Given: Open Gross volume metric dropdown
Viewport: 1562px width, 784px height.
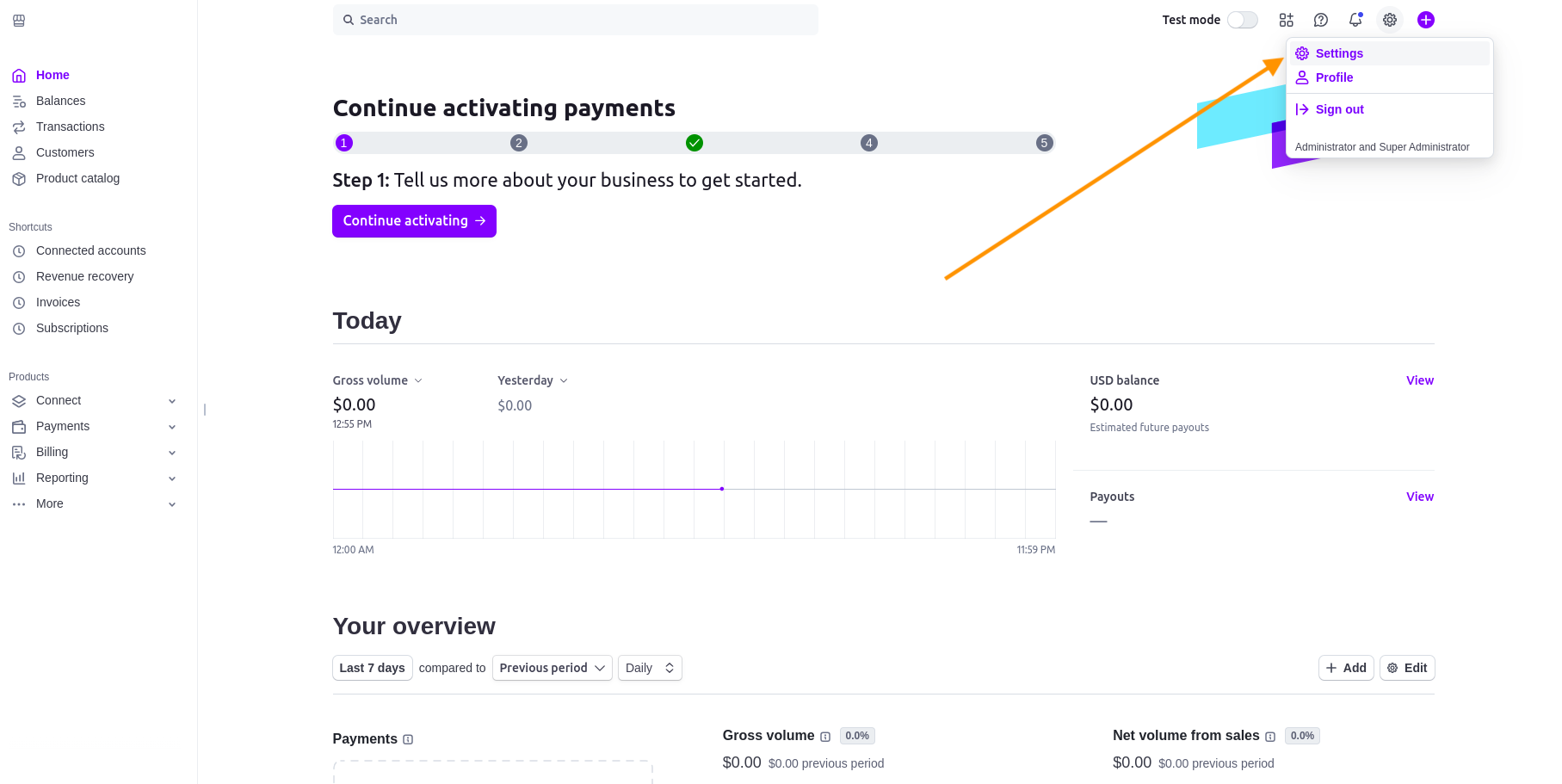Looking at the screenshot, I should [377, 380].
